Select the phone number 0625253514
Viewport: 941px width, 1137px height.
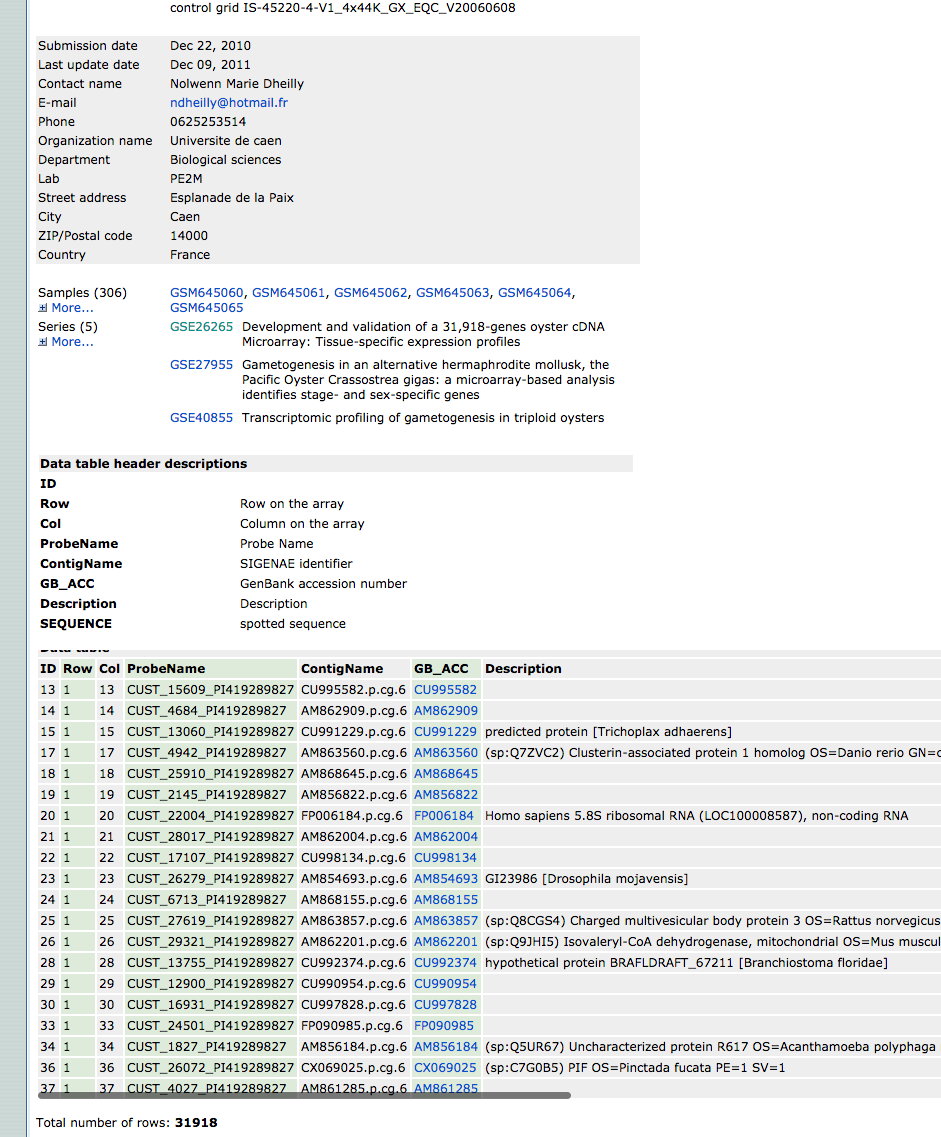click(x=208, y=122)
